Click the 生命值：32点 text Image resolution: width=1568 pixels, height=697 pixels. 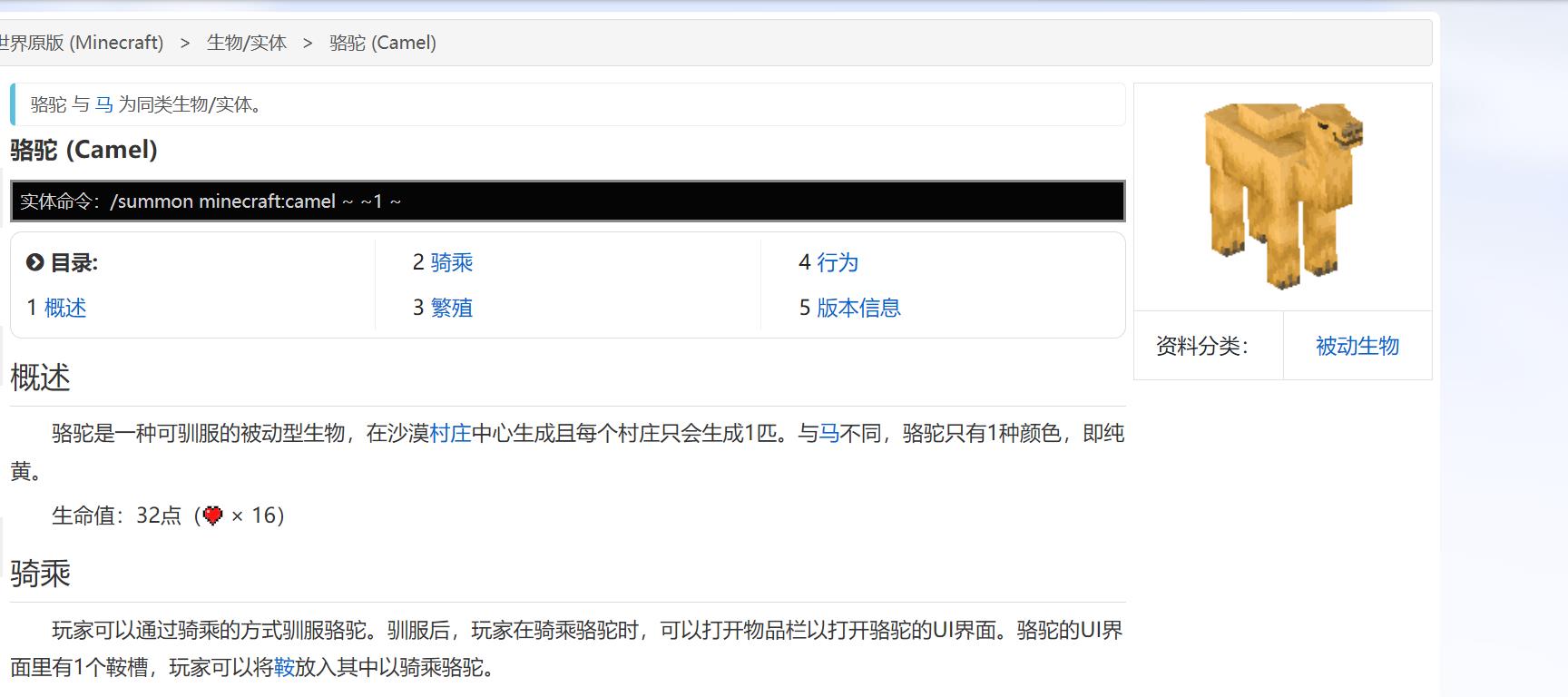[x=117, y=515]
